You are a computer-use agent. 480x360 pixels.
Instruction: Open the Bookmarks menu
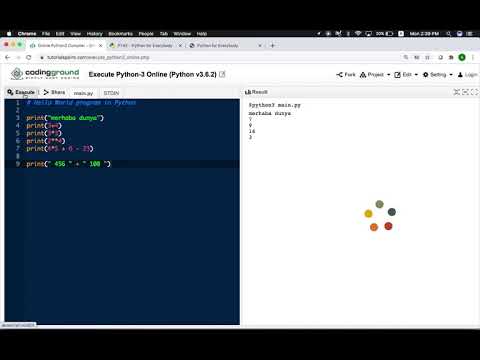point(120,34)
